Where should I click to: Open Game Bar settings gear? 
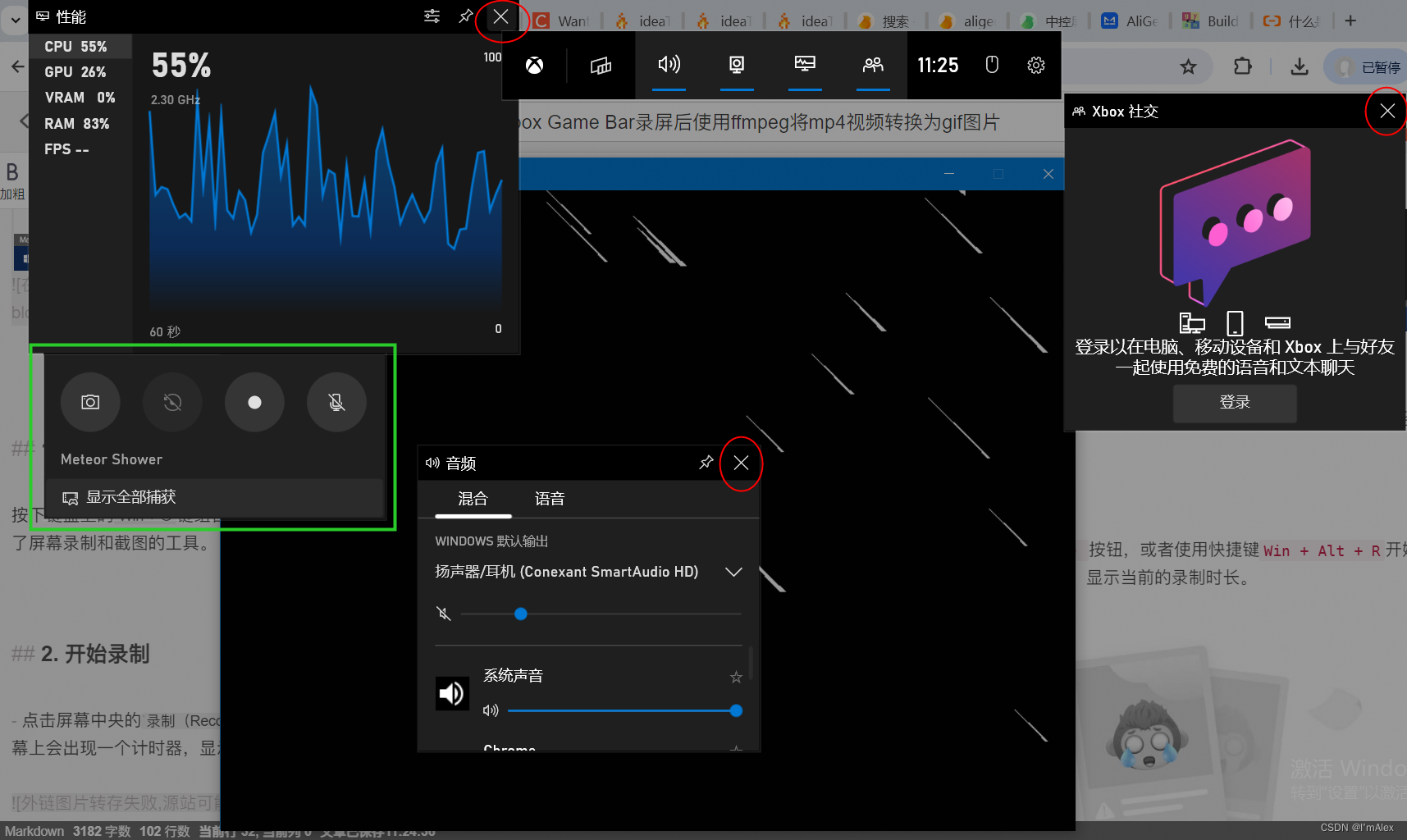(x=1036, y=65)
